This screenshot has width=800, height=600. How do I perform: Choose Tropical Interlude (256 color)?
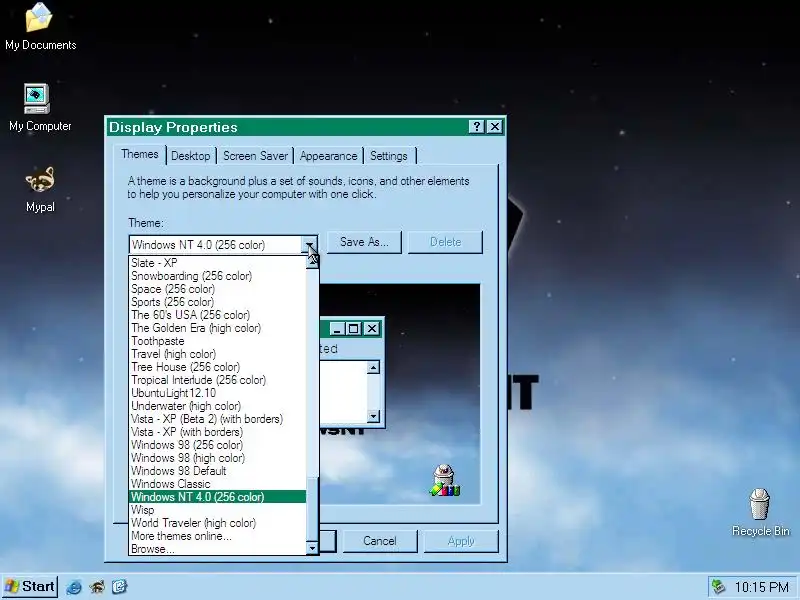(217, 380)
